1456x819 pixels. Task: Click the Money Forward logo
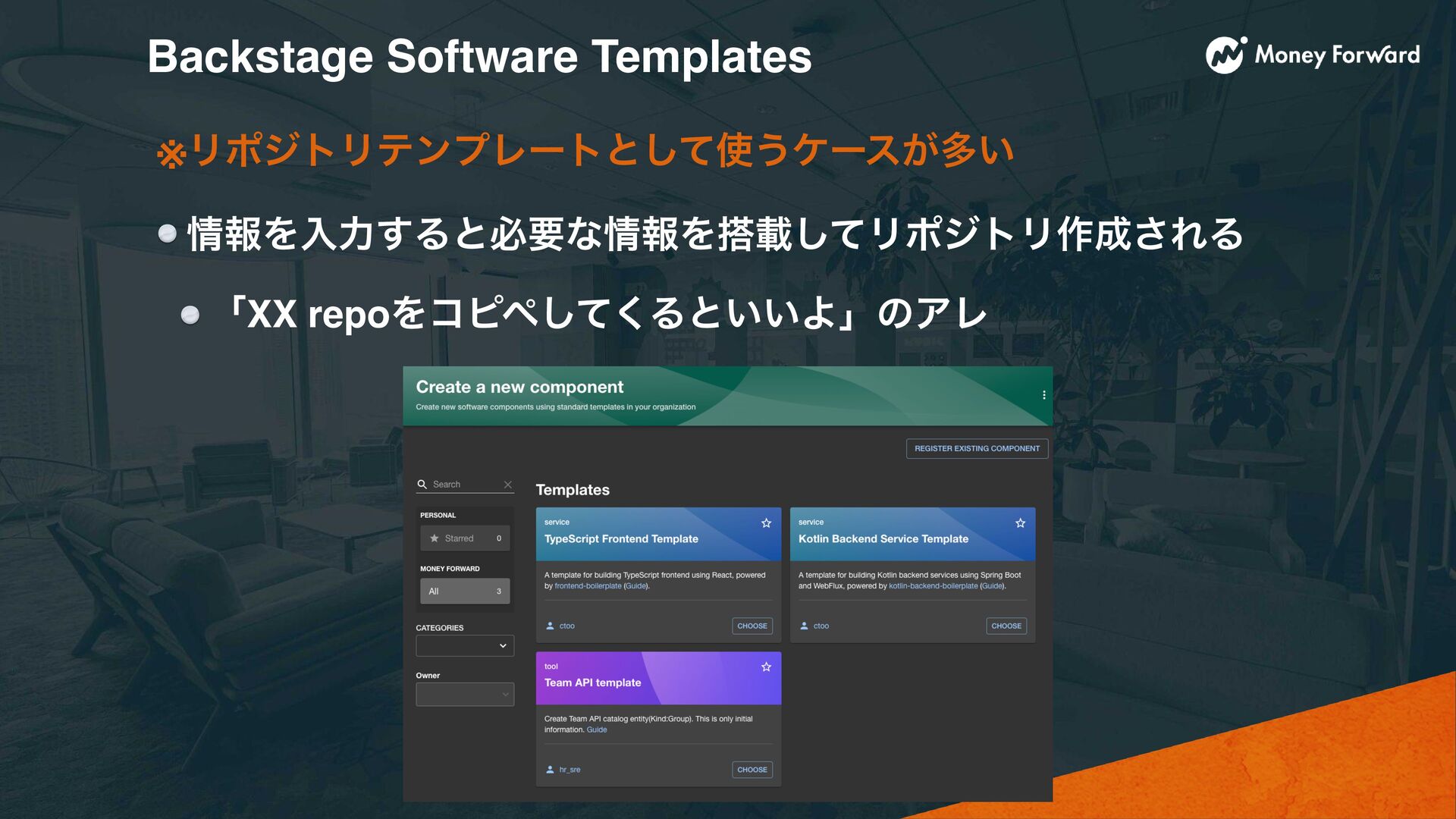[1313, 55]
